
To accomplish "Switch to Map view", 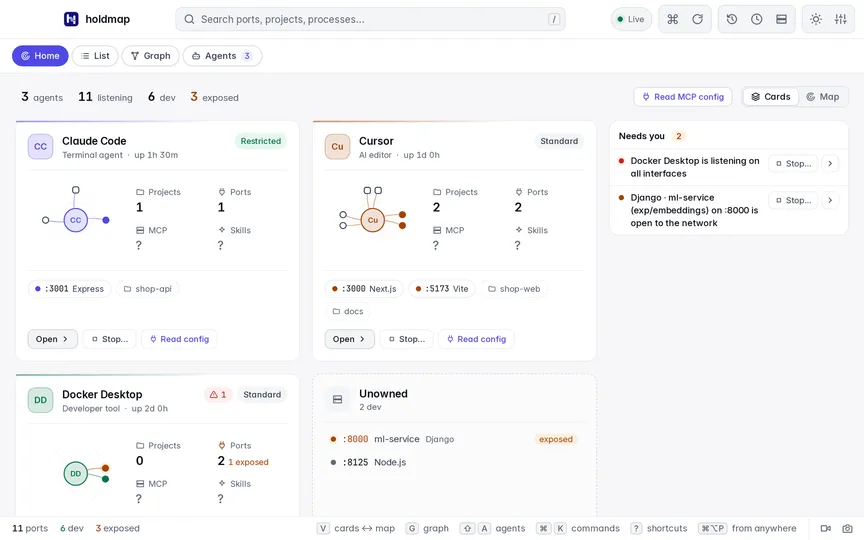I will 823,96.
